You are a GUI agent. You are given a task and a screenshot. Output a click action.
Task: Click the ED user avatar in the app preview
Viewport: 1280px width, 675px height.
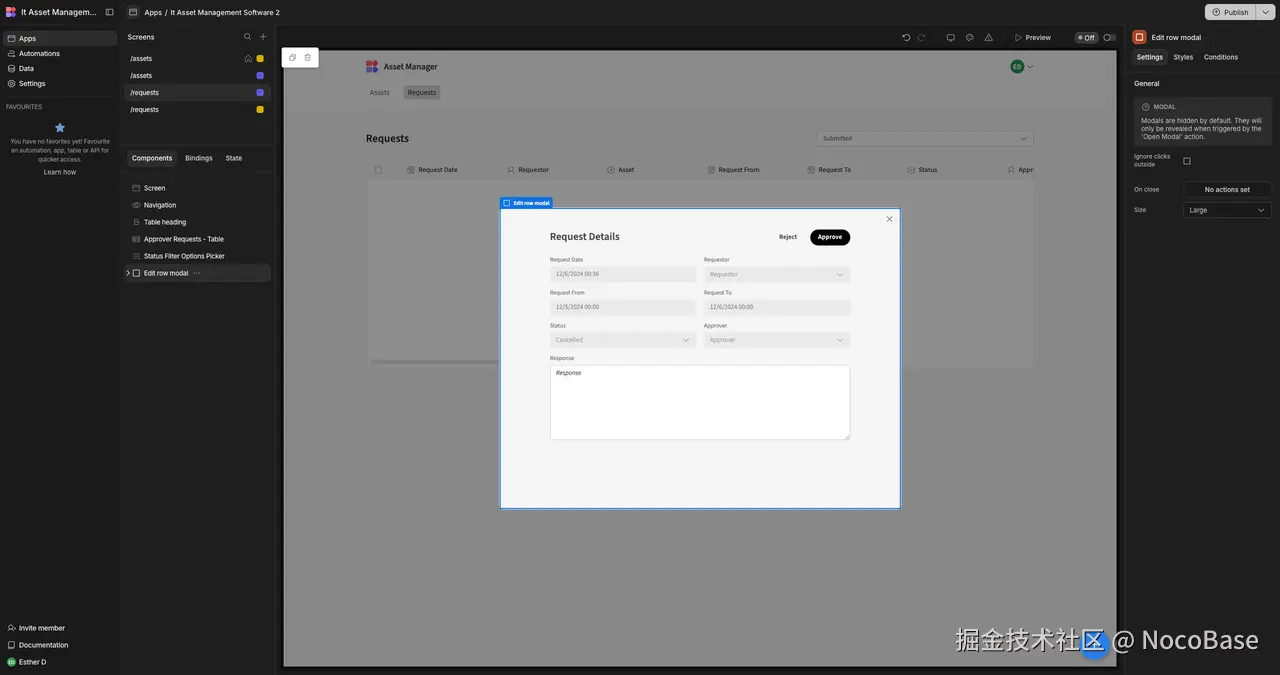click(1017, 67)
